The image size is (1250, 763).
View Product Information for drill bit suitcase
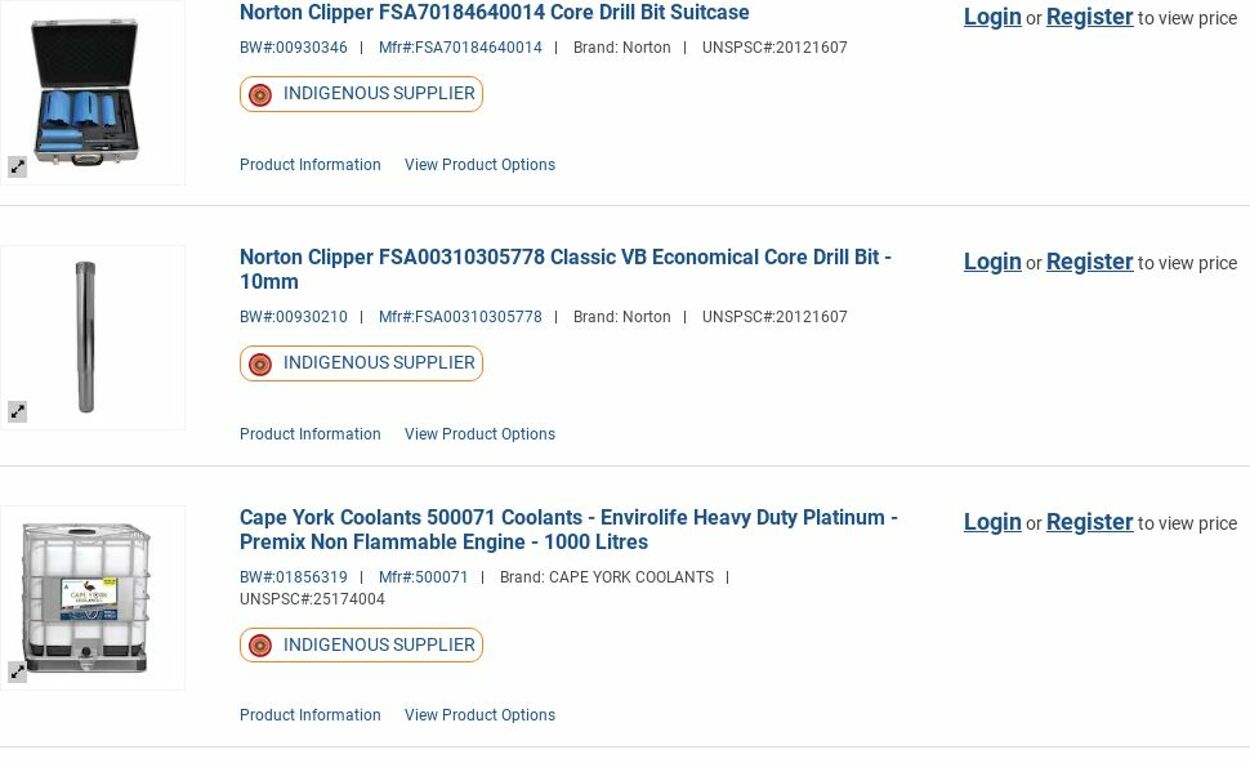point(310,165)
